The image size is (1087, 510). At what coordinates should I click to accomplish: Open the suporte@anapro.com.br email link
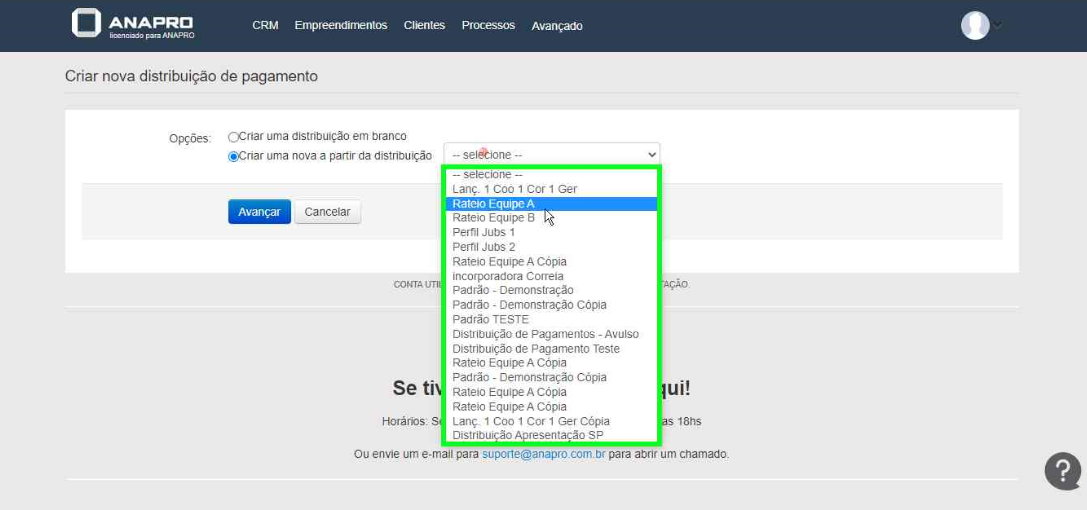543,454
